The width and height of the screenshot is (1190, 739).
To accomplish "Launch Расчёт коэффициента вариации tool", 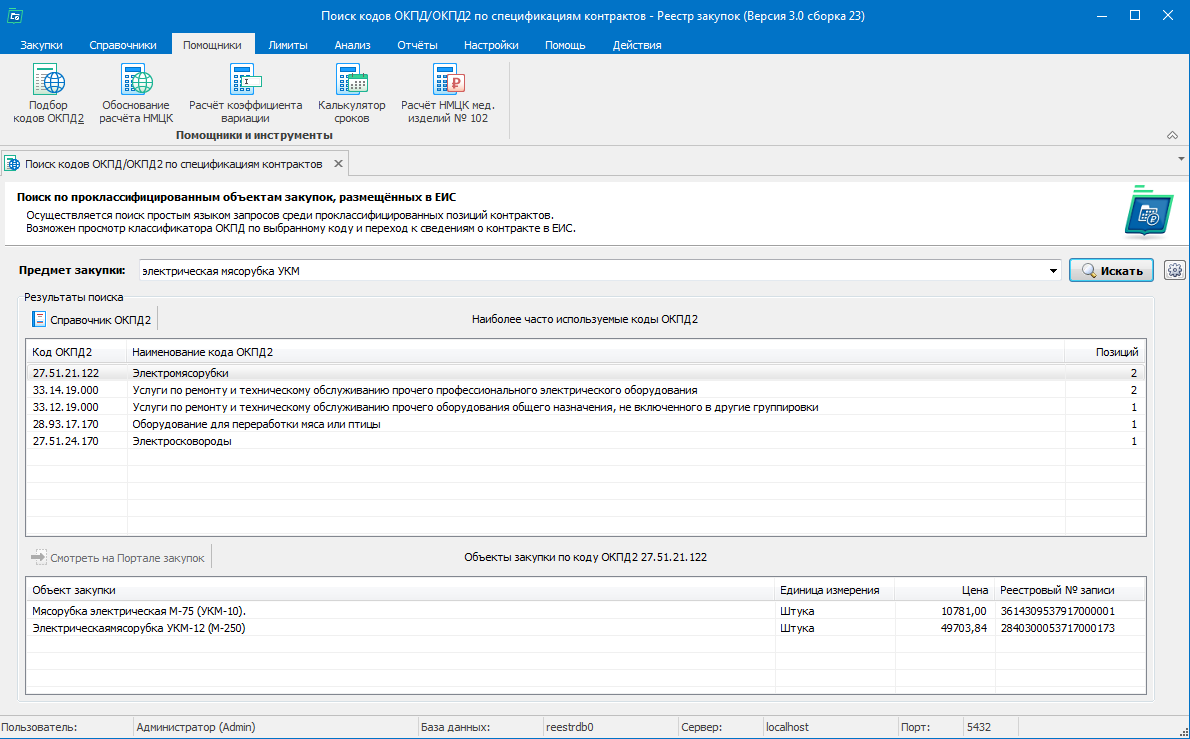I will (245, 93).
